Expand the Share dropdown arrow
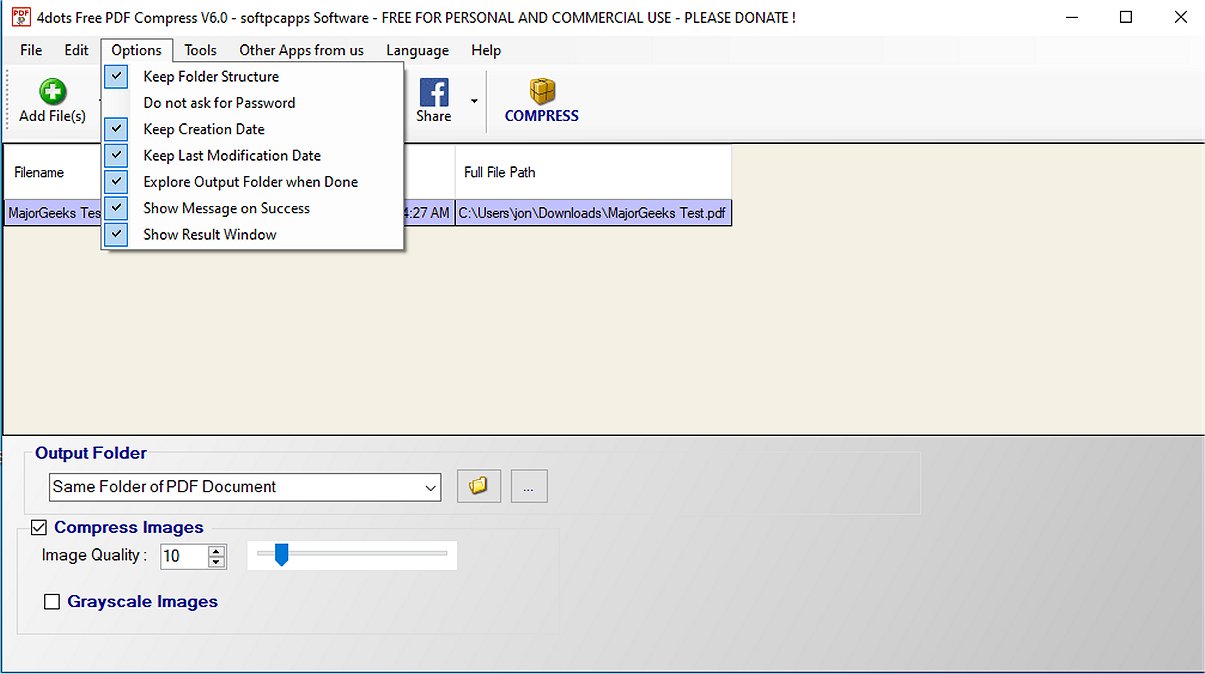 [473, 100]
